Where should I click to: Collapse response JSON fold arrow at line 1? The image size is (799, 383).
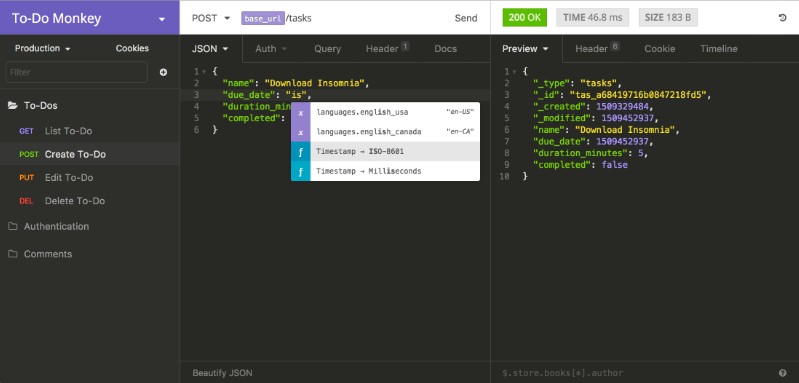515,72
